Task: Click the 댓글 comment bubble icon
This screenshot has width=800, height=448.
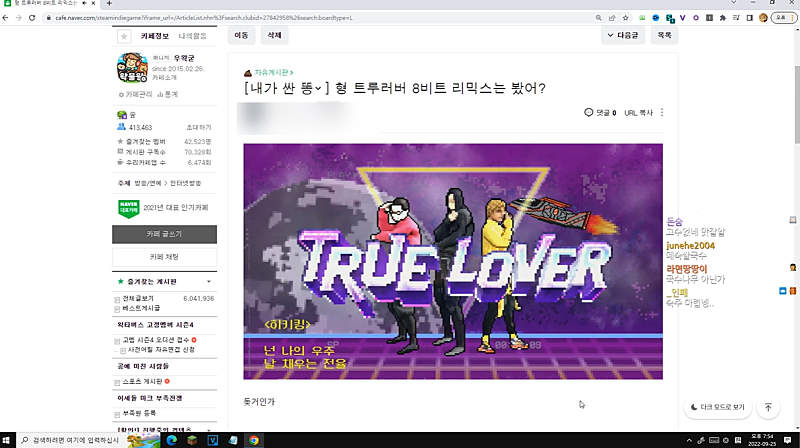Action: 588,112
